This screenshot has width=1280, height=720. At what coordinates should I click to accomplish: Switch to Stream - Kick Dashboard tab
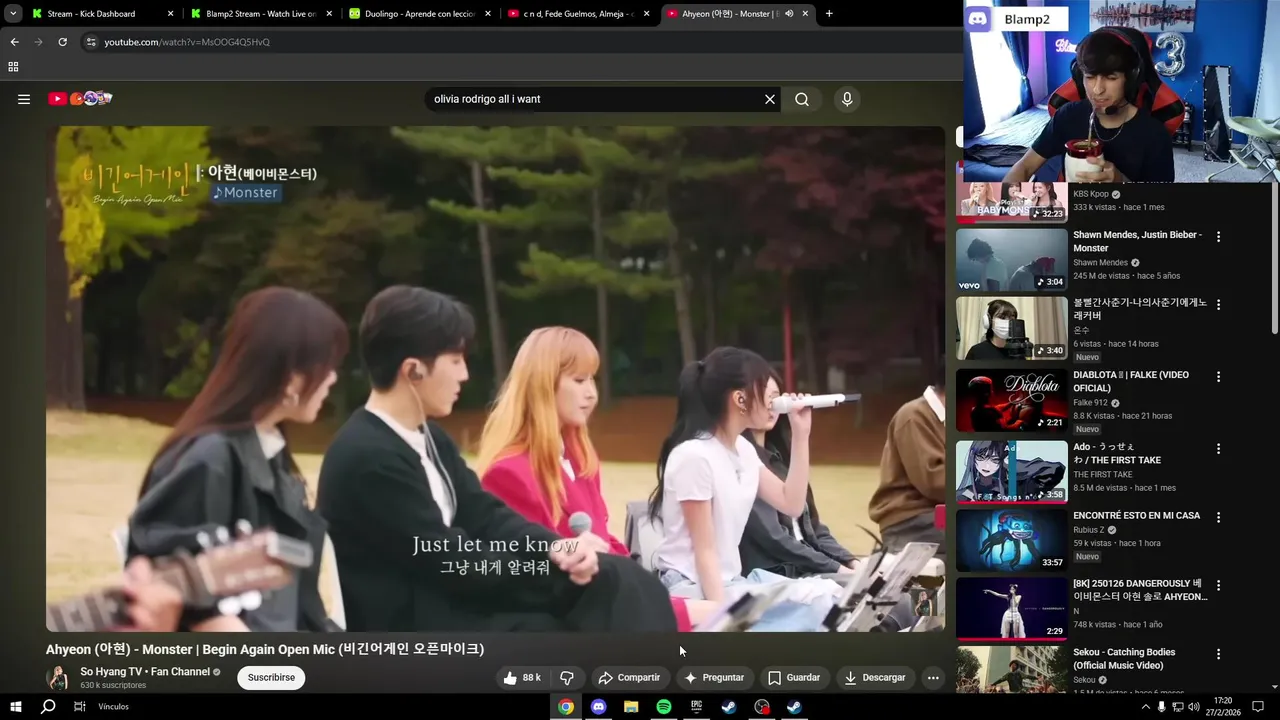[x=102, y=14]
